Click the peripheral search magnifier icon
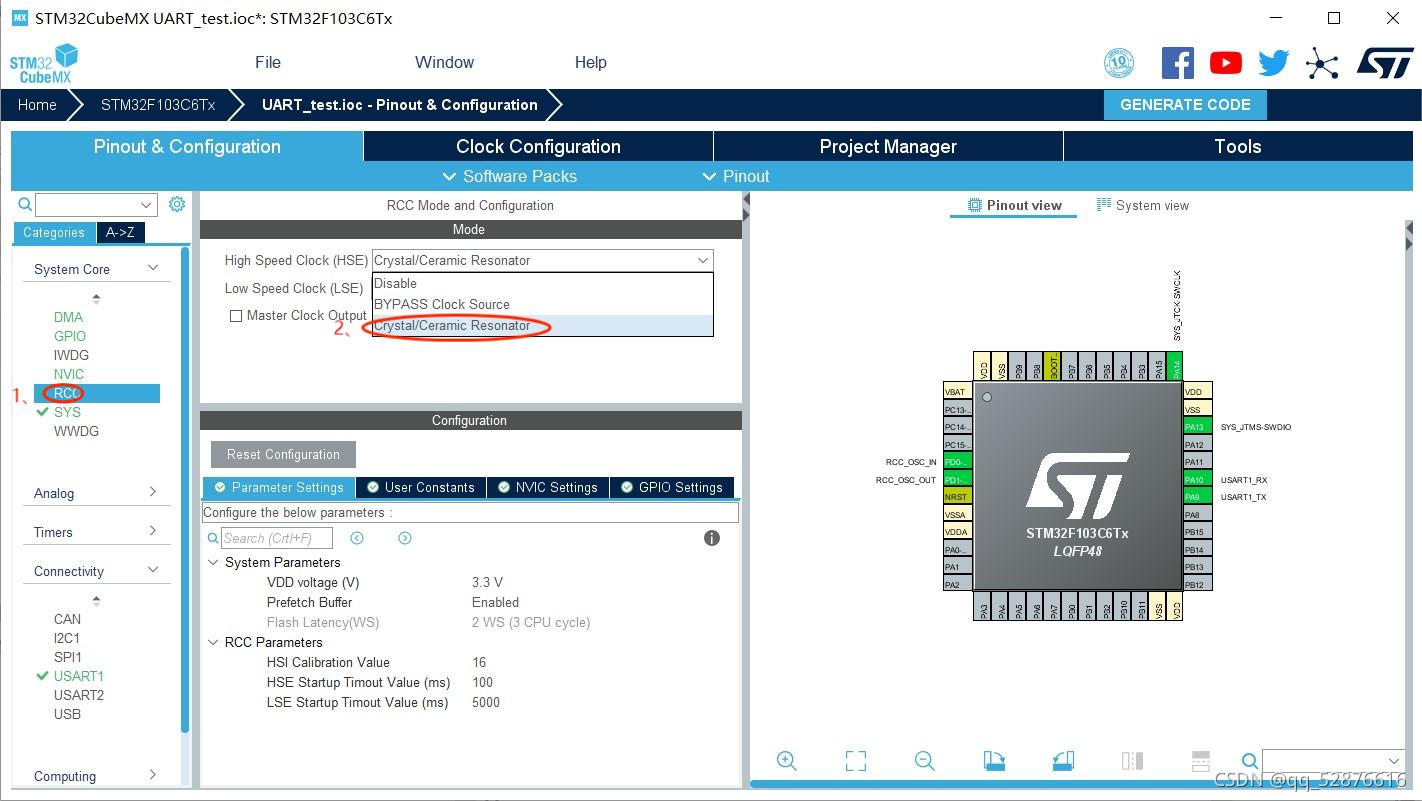The width and height of the screenshot is (1422, 801). coord(25,204)
